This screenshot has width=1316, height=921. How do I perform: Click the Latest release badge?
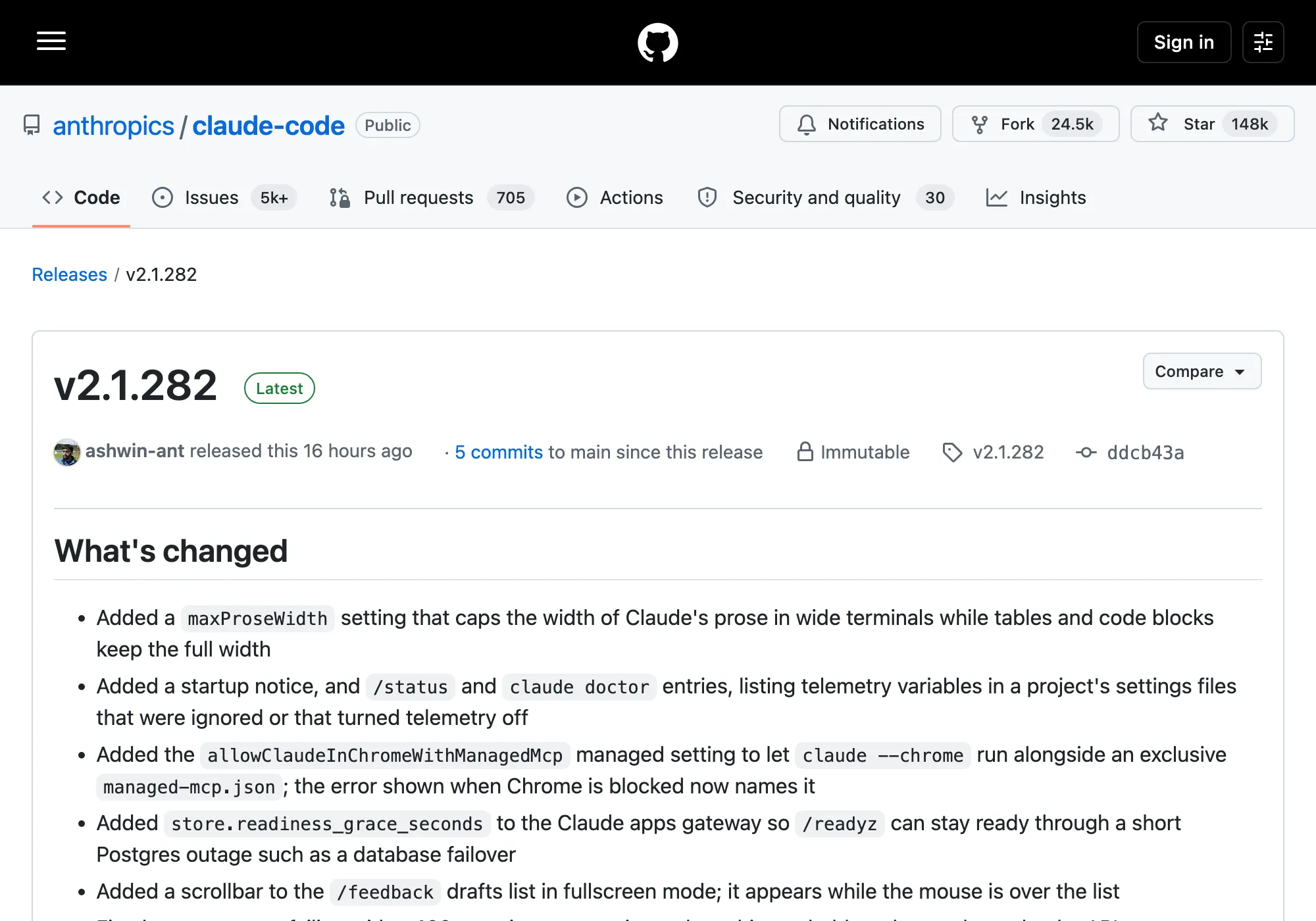point(280,388)
